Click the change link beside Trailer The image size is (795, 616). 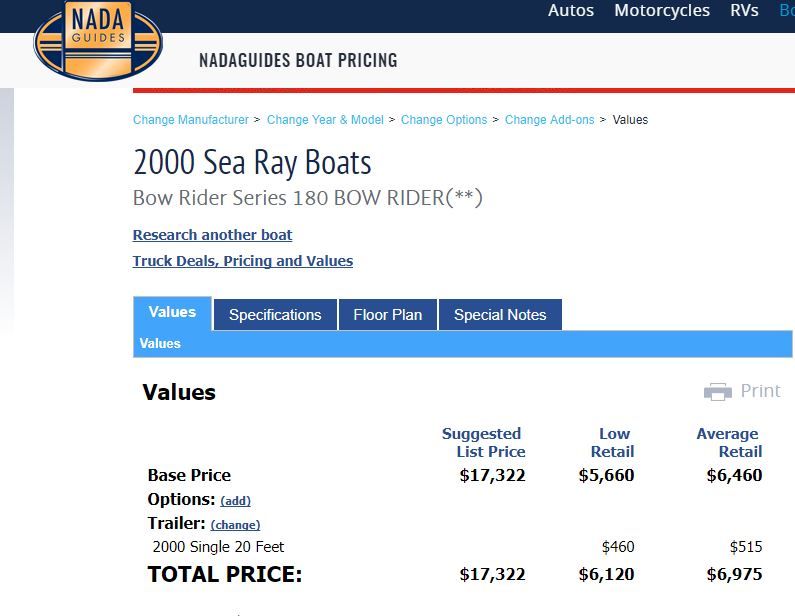[235, 525]
